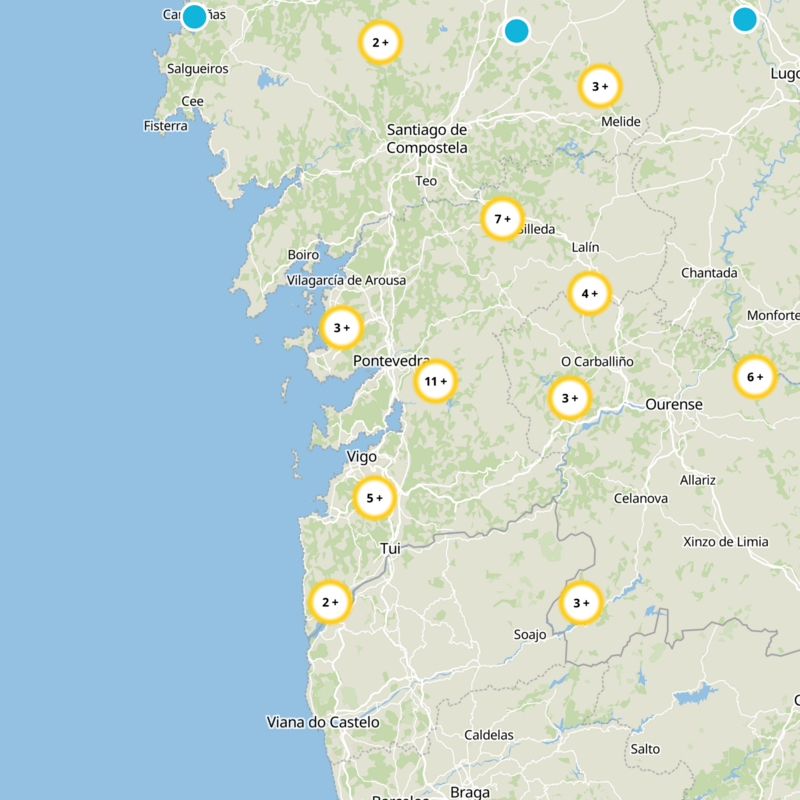Click the Vilagarcía de Arousa label
The width and height of the screenshot is (800, 800).
pos(346,281)
